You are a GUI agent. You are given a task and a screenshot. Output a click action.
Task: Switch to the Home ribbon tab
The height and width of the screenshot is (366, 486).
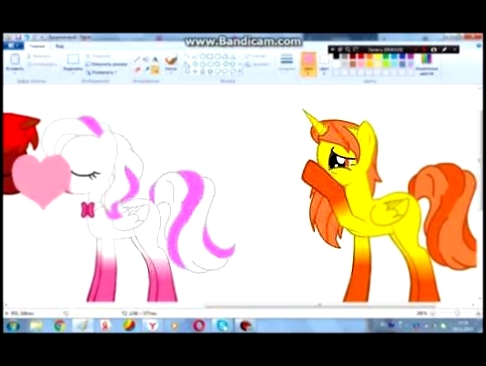coord(37,46)
